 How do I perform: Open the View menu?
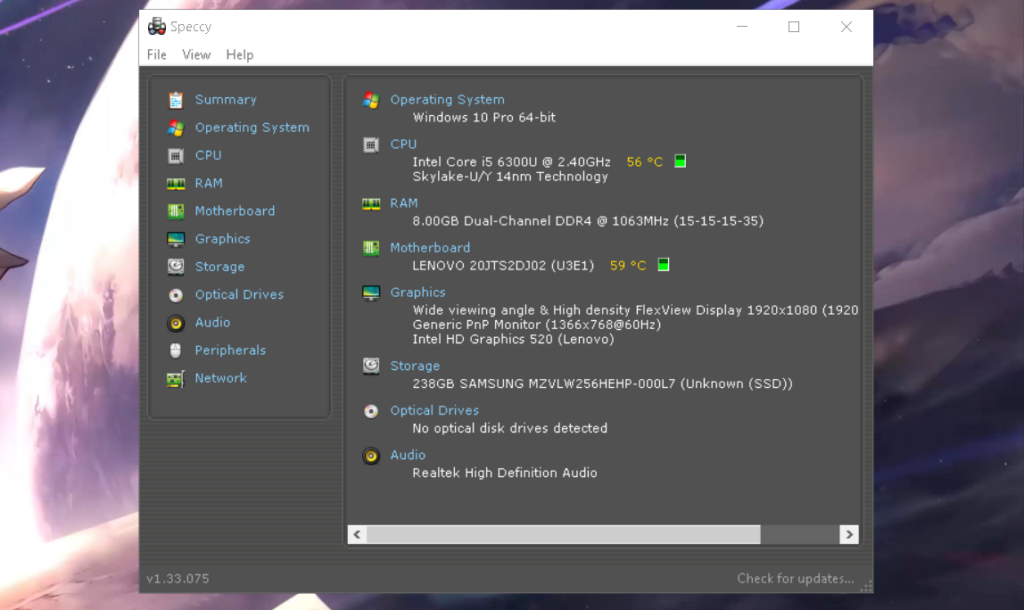[196, 55]
